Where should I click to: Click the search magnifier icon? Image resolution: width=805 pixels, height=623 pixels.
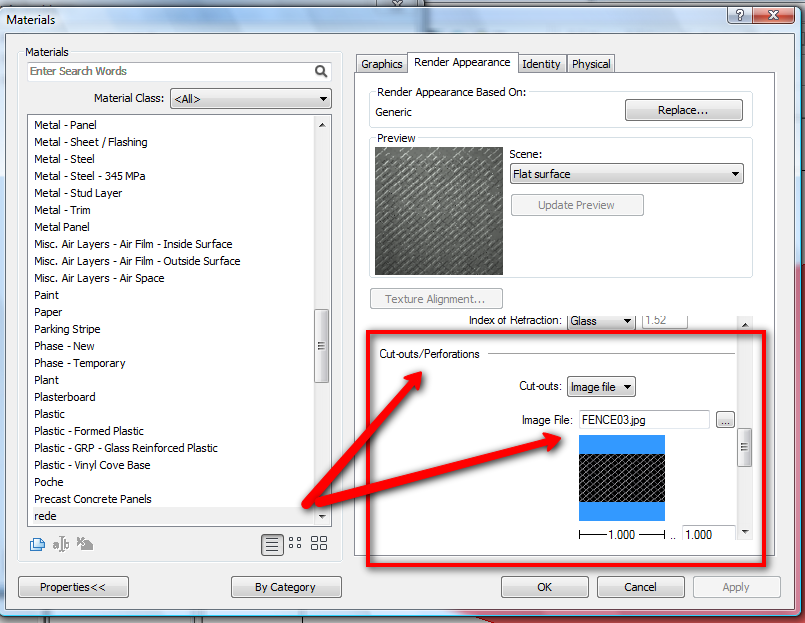(321, 71)
